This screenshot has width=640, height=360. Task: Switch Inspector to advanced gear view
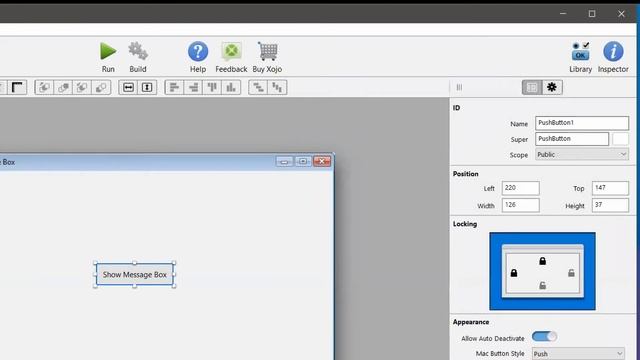coord(552,87)
